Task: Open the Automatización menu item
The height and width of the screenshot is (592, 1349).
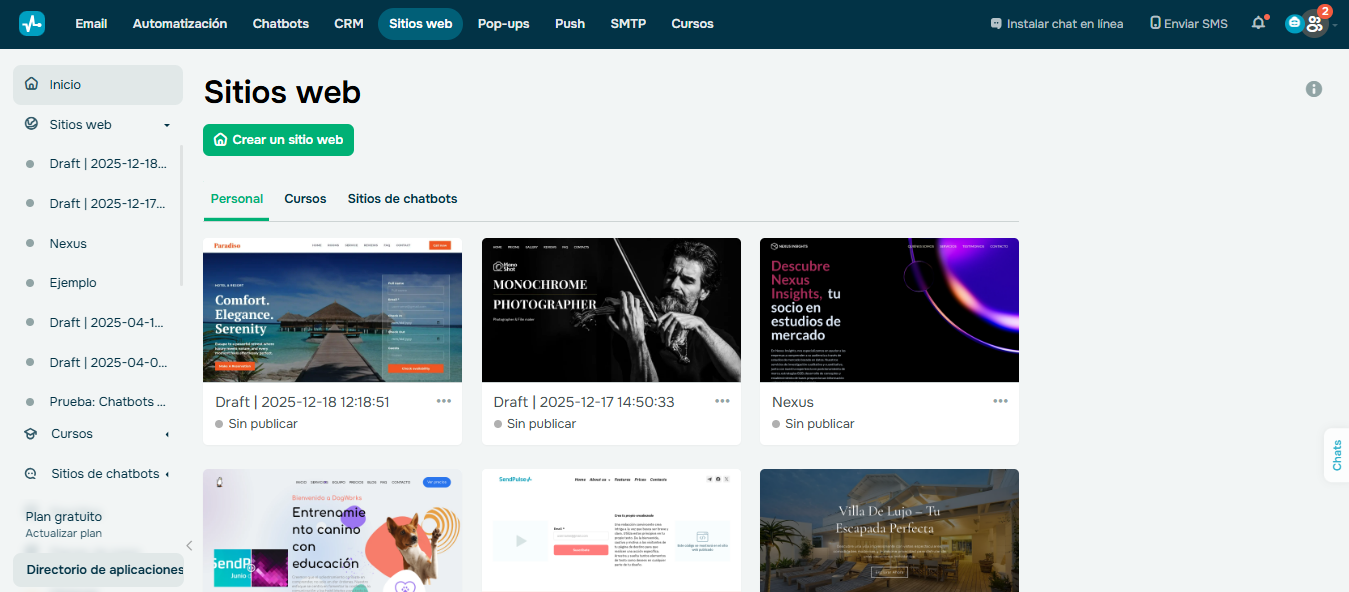Action: (179, 23)
